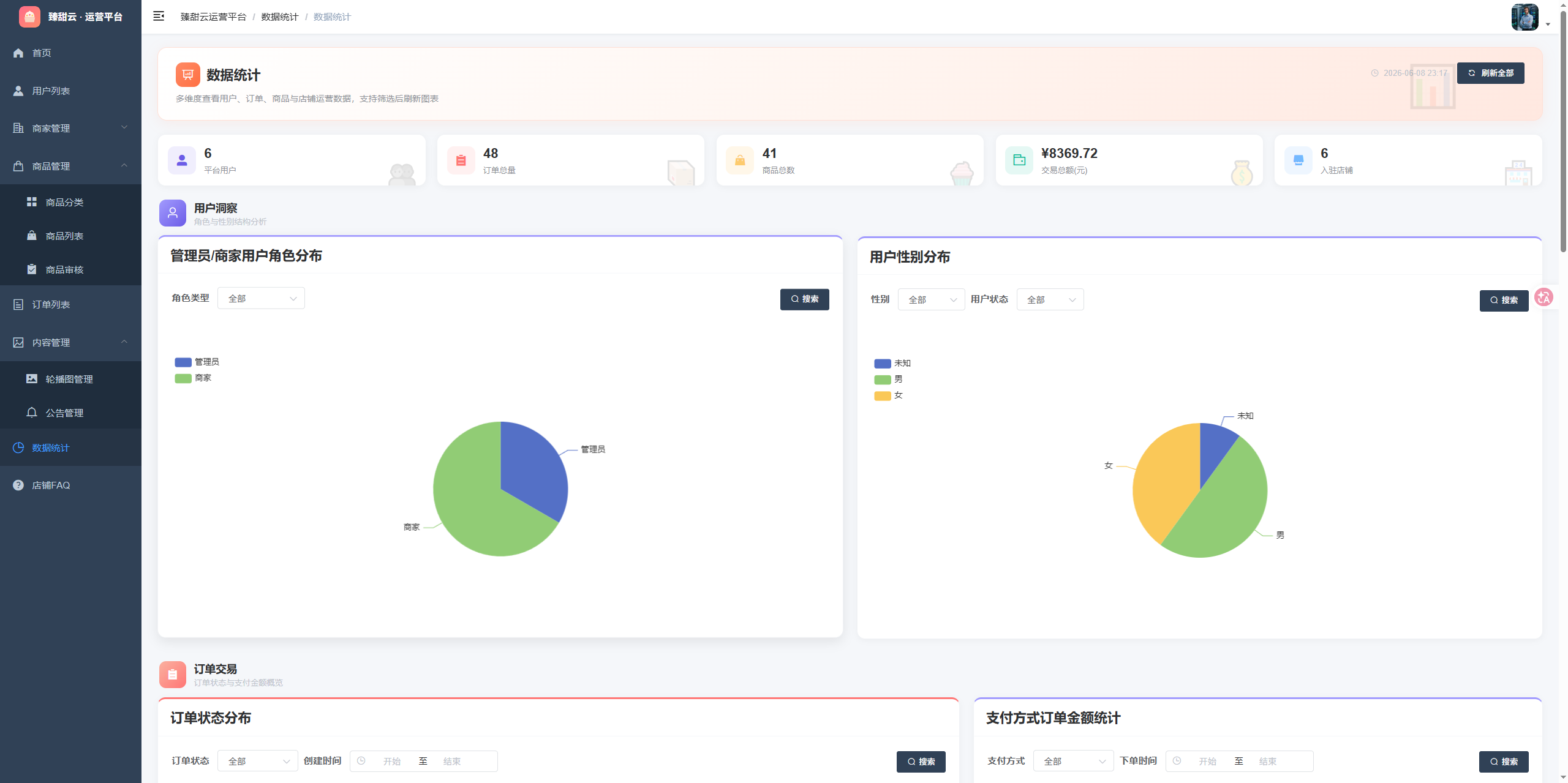Open the 角色类型 dropdown
1568x783 pixels.
(x=261, y=298)
